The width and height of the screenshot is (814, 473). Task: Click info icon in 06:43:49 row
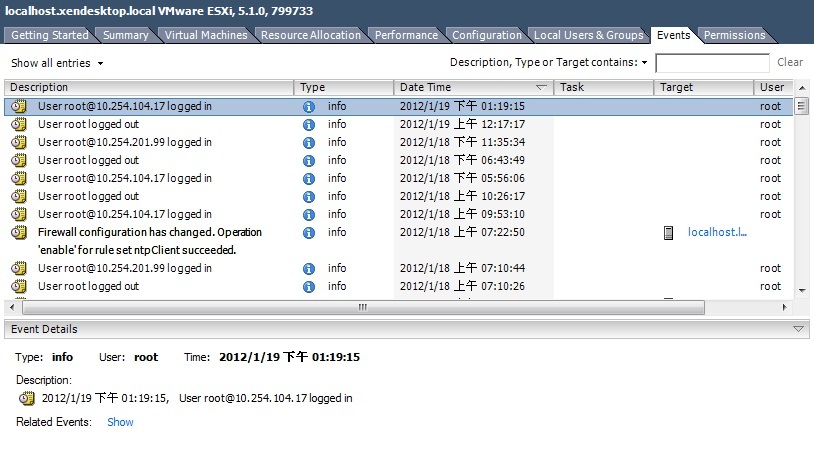coord(309,161)
